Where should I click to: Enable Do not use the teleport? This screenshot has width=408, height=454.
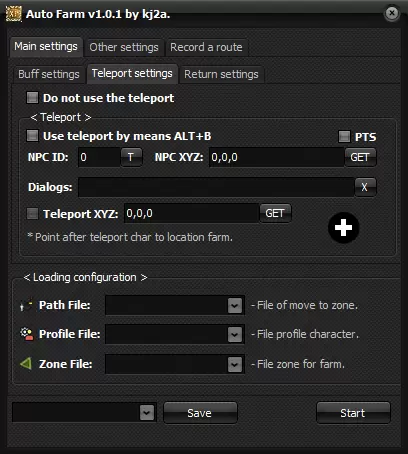pyautogui.click(x=32, y=98)
